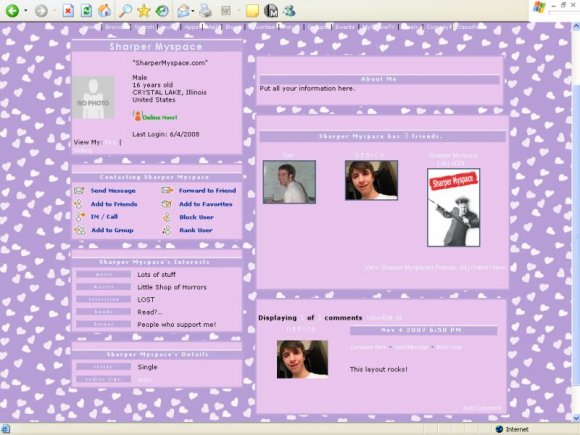Click the IM / Call link

(104, 217)
